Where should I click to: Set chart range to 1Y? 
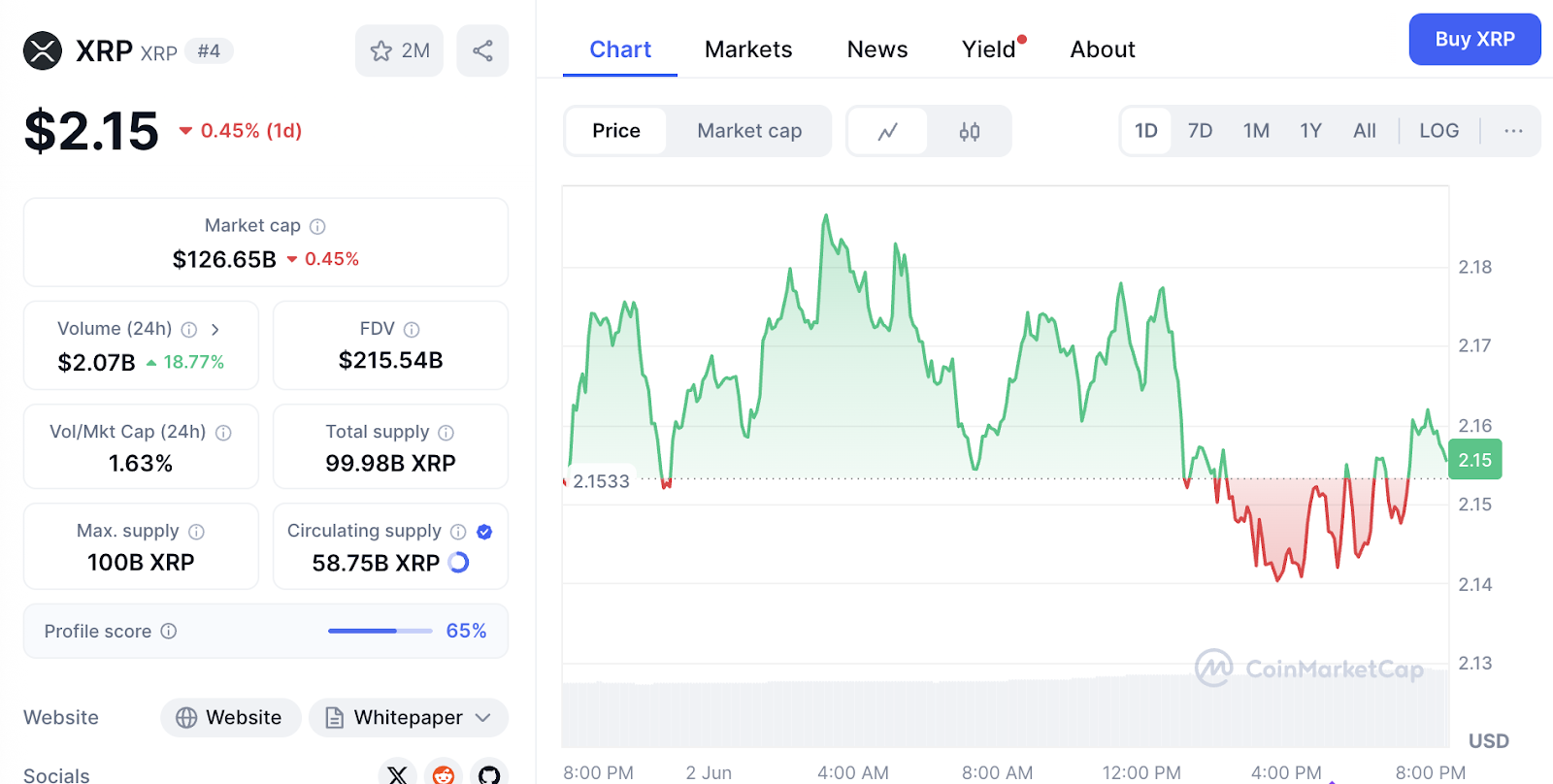point(1311,131)
